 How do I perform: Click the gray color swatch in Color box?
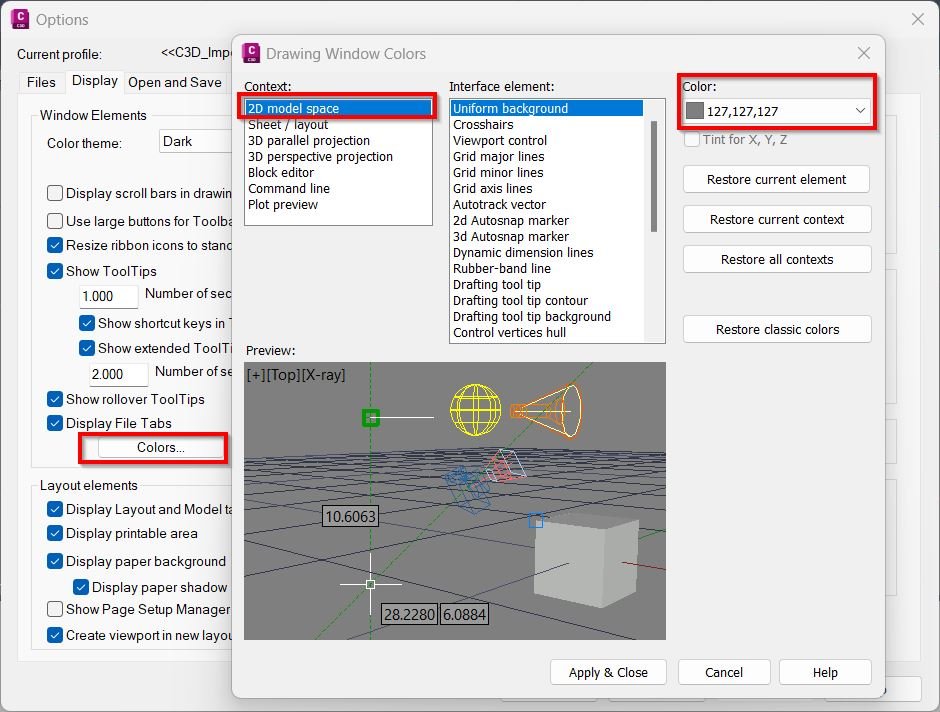[x=694, y=111]
